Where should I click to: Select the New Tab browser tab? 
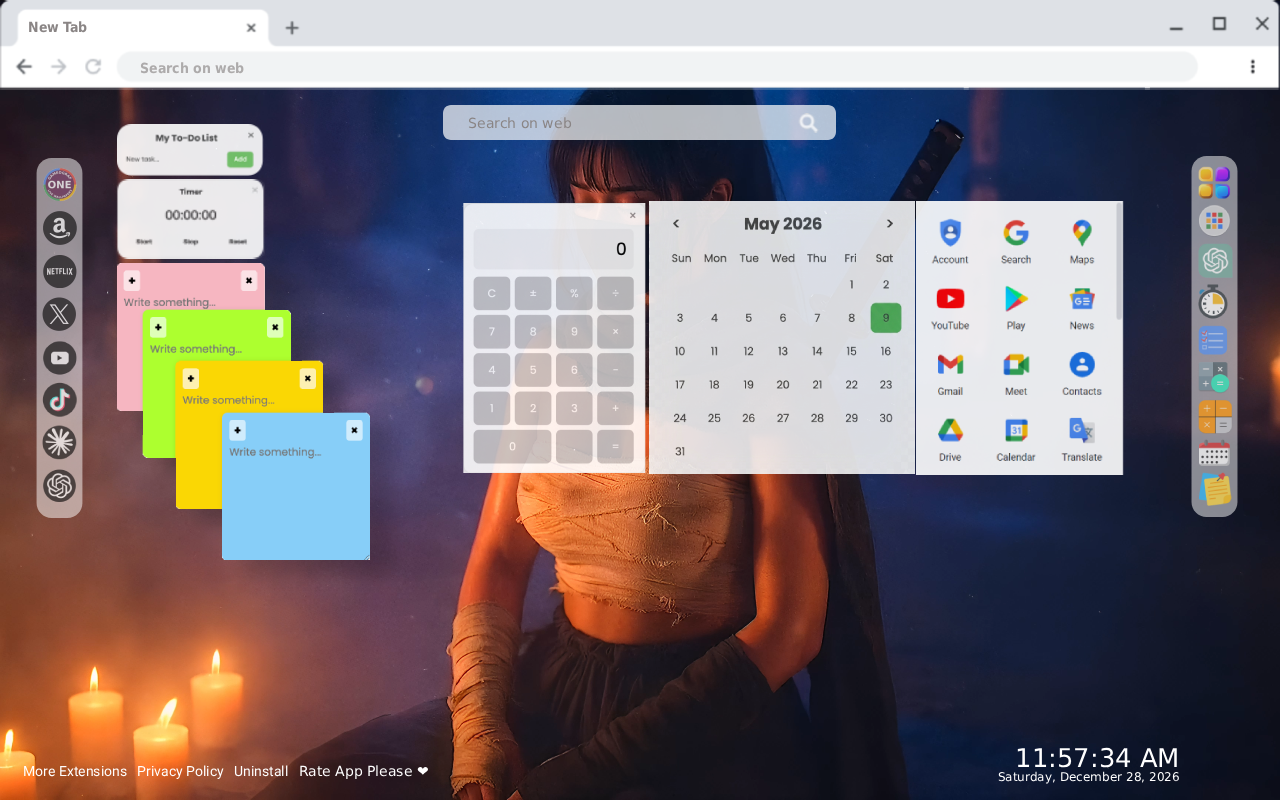(x=143, y=27)
